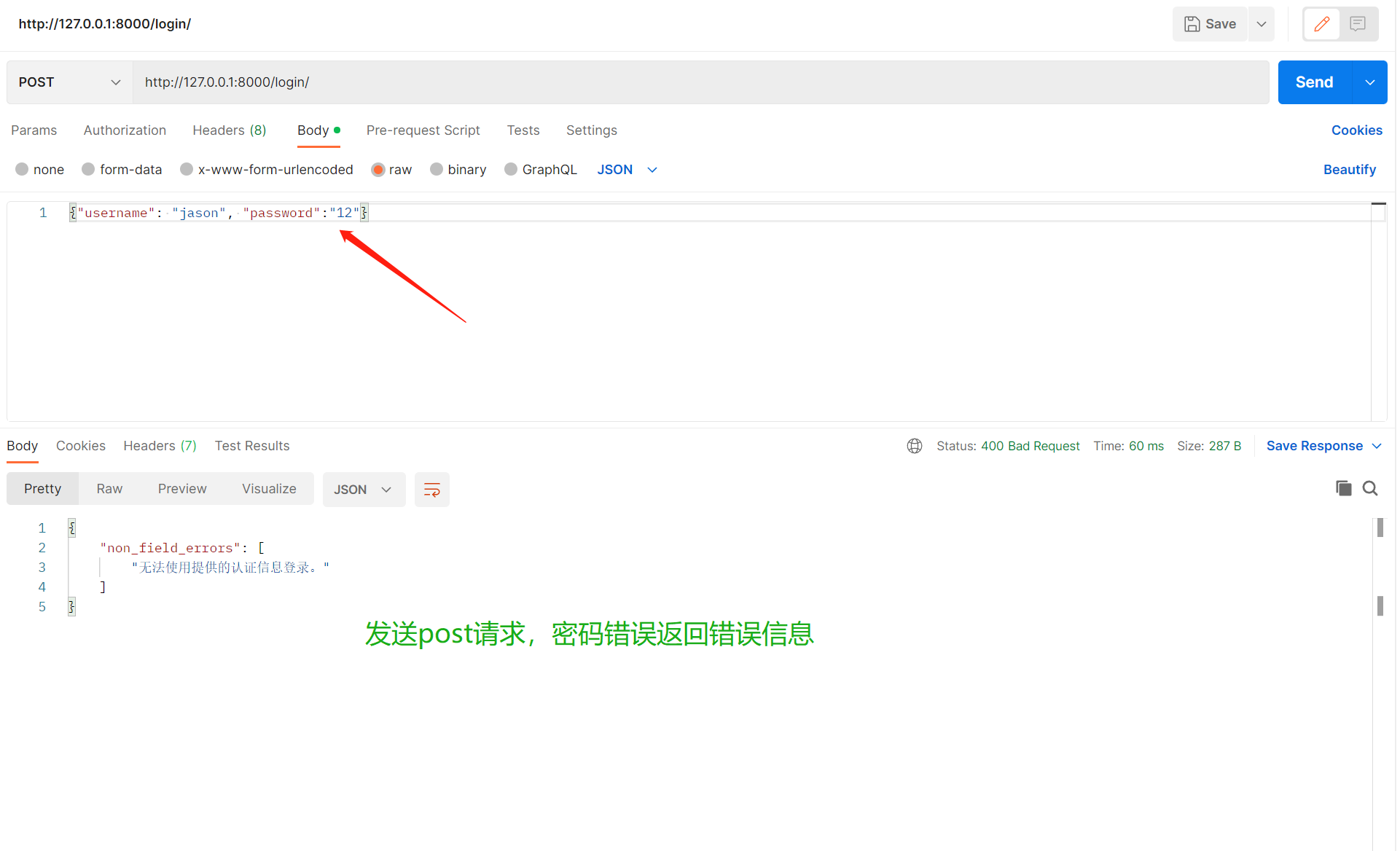Open the comments icon
The image size is (1400, 851).
coord(1357,24)
